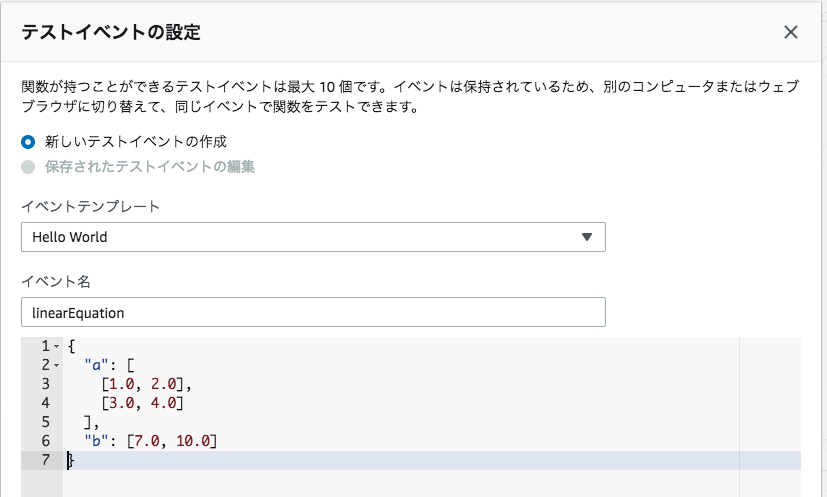Click line number 6 in the gutter
The width and height of the screenshot is (827, 497).
click(45, 440)
